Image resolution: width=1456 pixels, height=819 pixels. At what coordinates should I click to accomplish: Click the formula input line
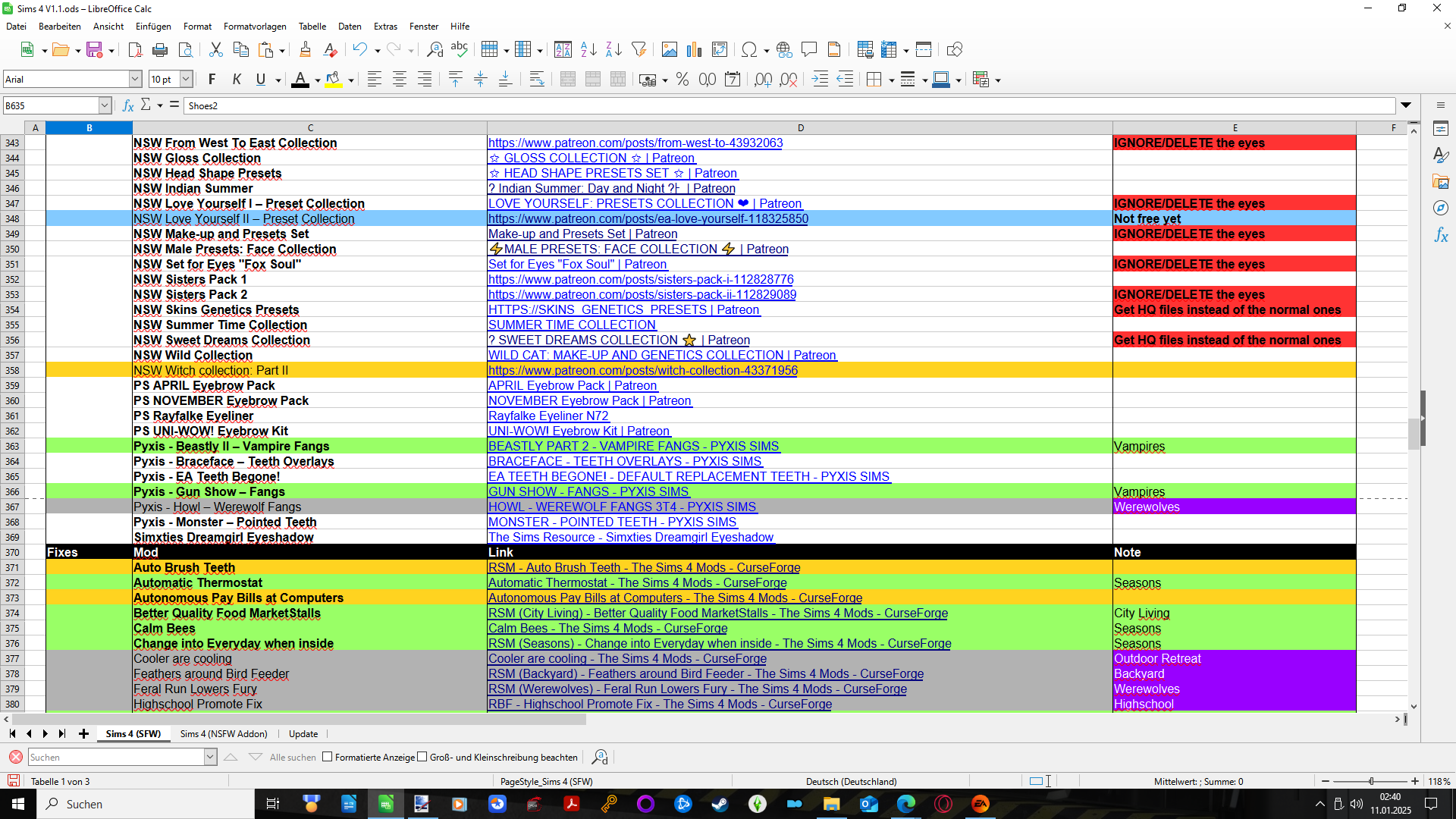pyautogui.click(x=789, y=105)
